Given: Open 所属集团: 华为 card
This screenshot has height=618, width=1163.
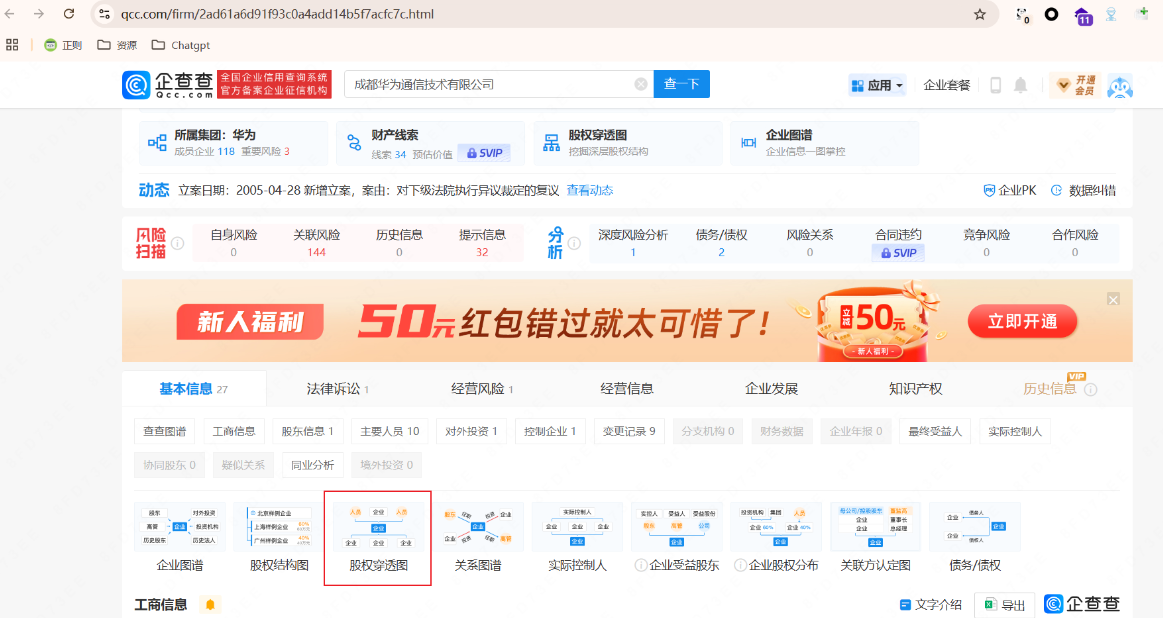Looking at the screenshot, I should click(233, 143).
